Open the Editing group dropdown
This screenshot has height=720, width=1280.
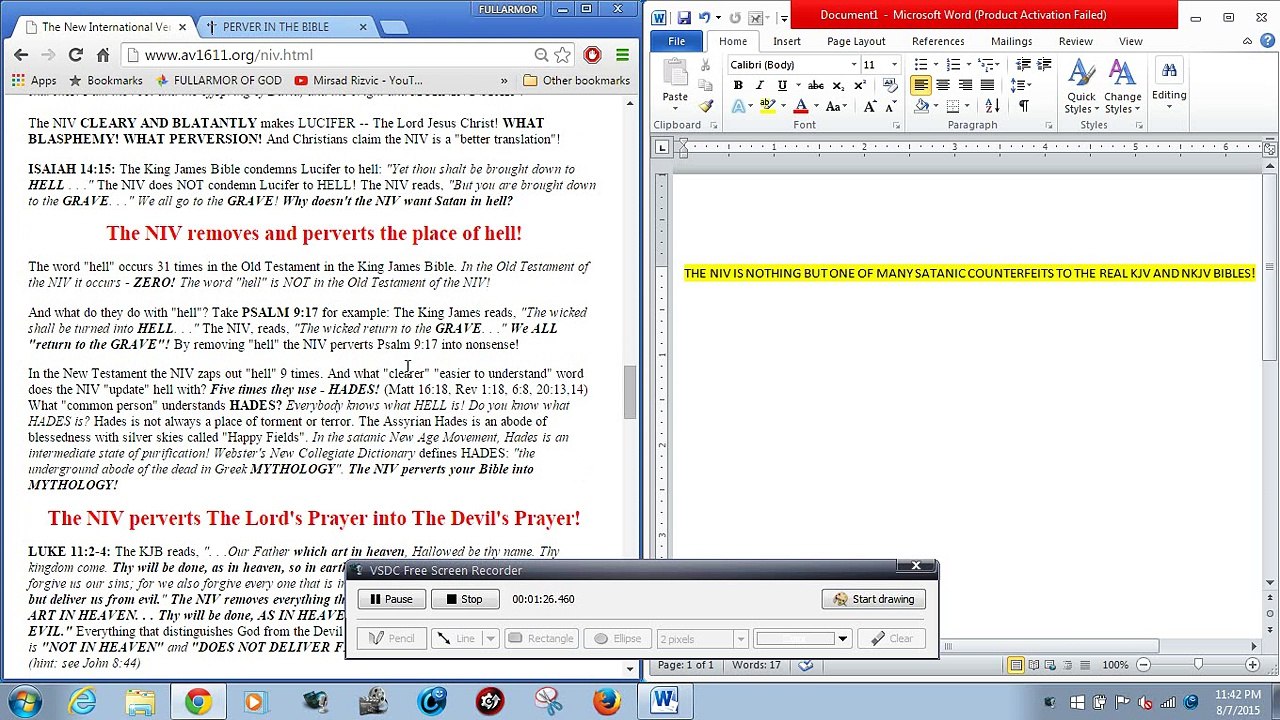click(x=1168, y=83)
